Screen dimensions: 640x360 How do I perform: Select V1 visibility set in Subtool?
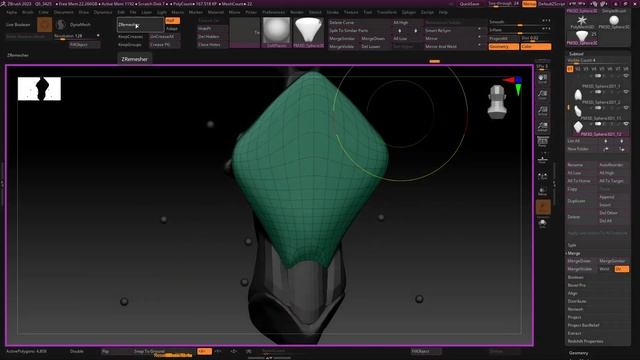tap(570, 69)
